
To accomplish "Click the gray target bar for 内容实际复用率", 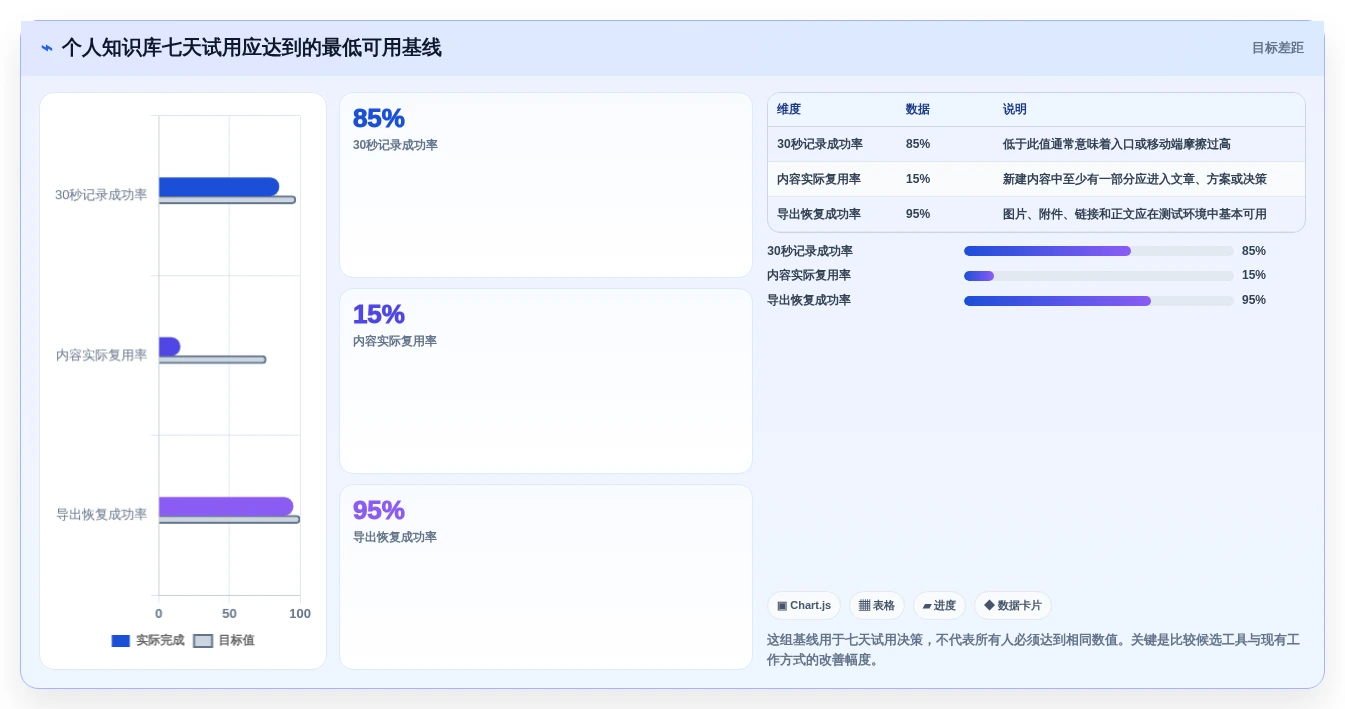I will point(212,360).
